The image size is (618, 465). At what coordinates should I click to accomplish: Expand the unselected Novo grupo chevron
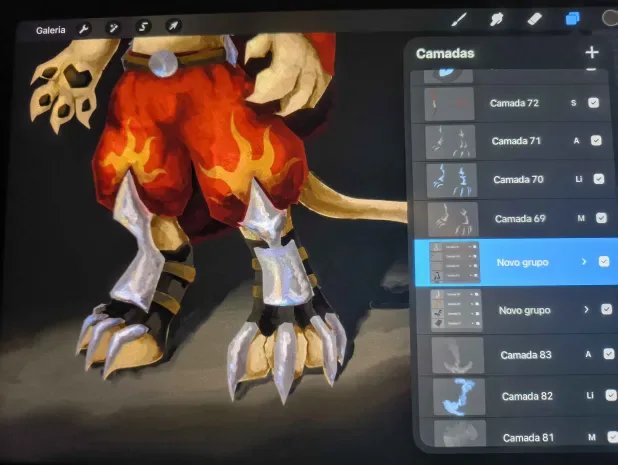coord(586,310)
